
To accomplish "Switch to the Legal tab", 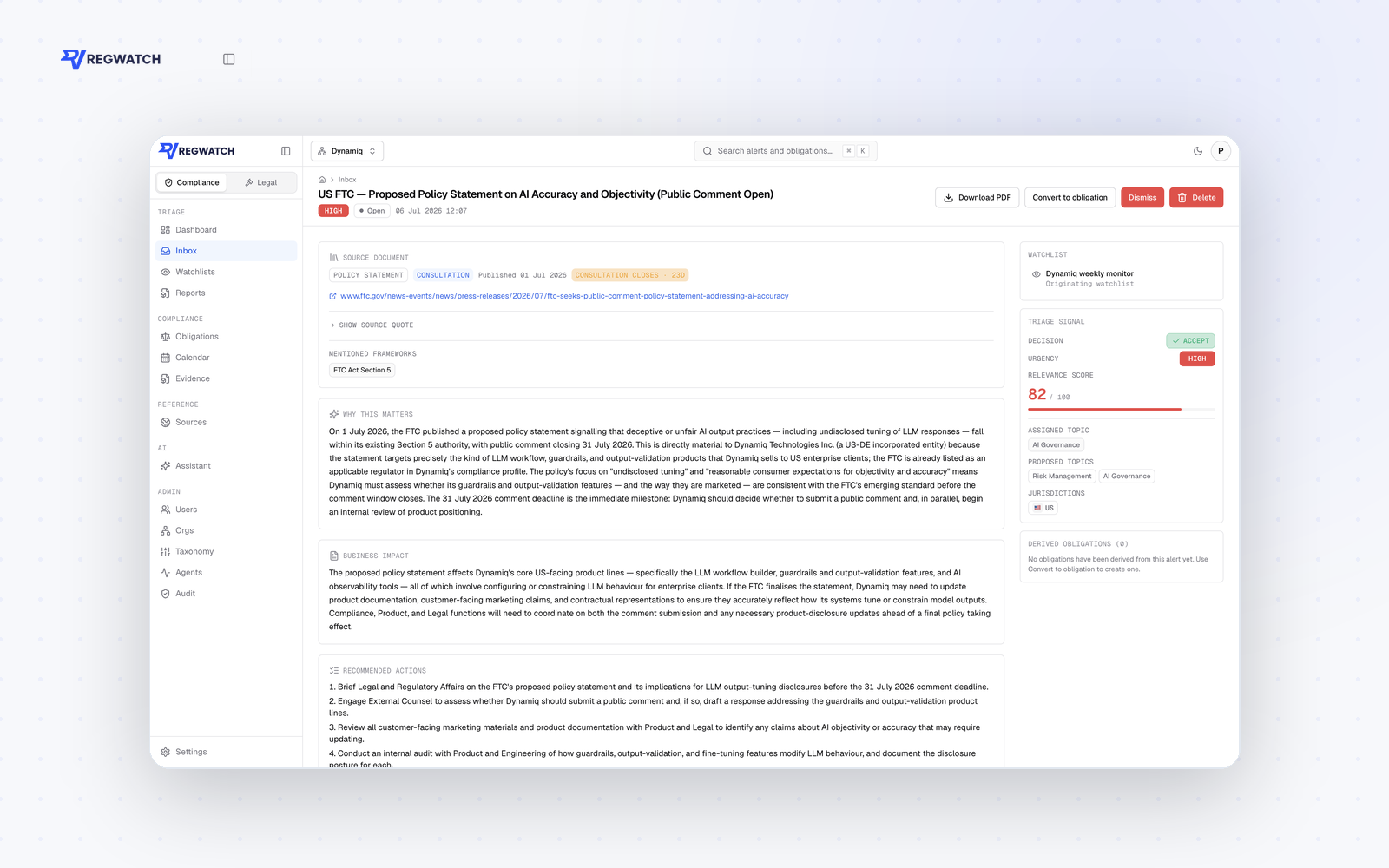I will click(261, 182).
